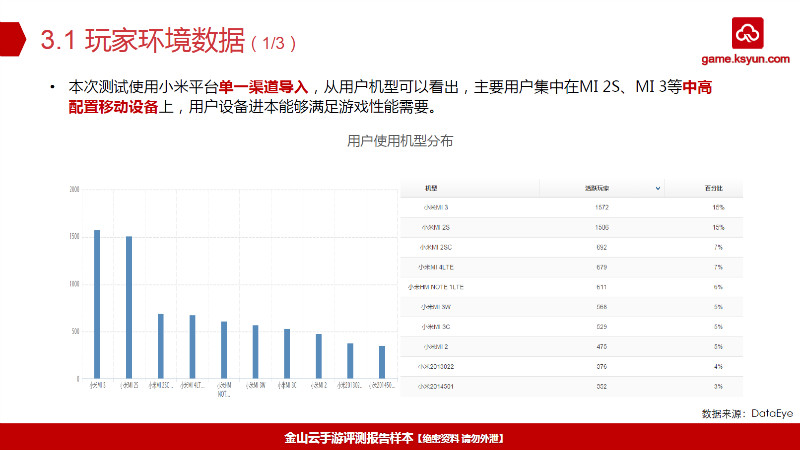Click the 475 active players value
Image resolution: width=800 pixels, height=450 pixels.
point(602,347)
